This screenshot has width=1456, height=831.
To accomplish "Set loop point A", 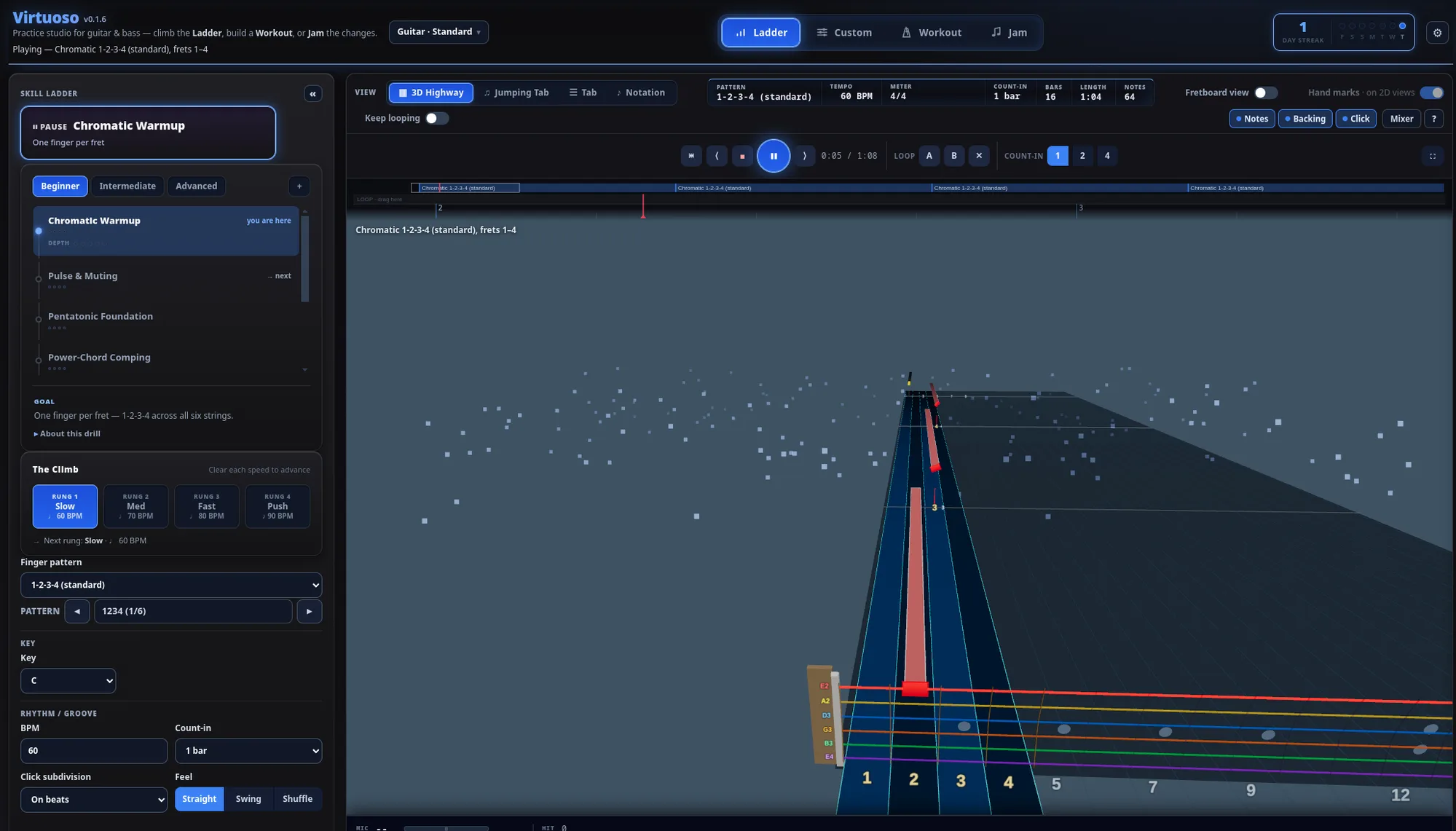I will [x=929, y=156].
